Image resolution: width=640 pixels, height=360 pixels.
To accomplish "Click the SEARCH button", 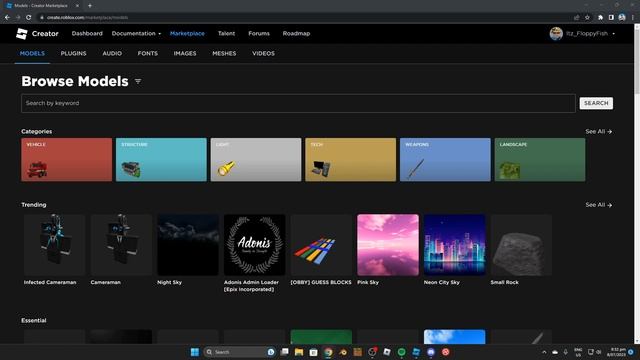I will (x=596, y=103).
